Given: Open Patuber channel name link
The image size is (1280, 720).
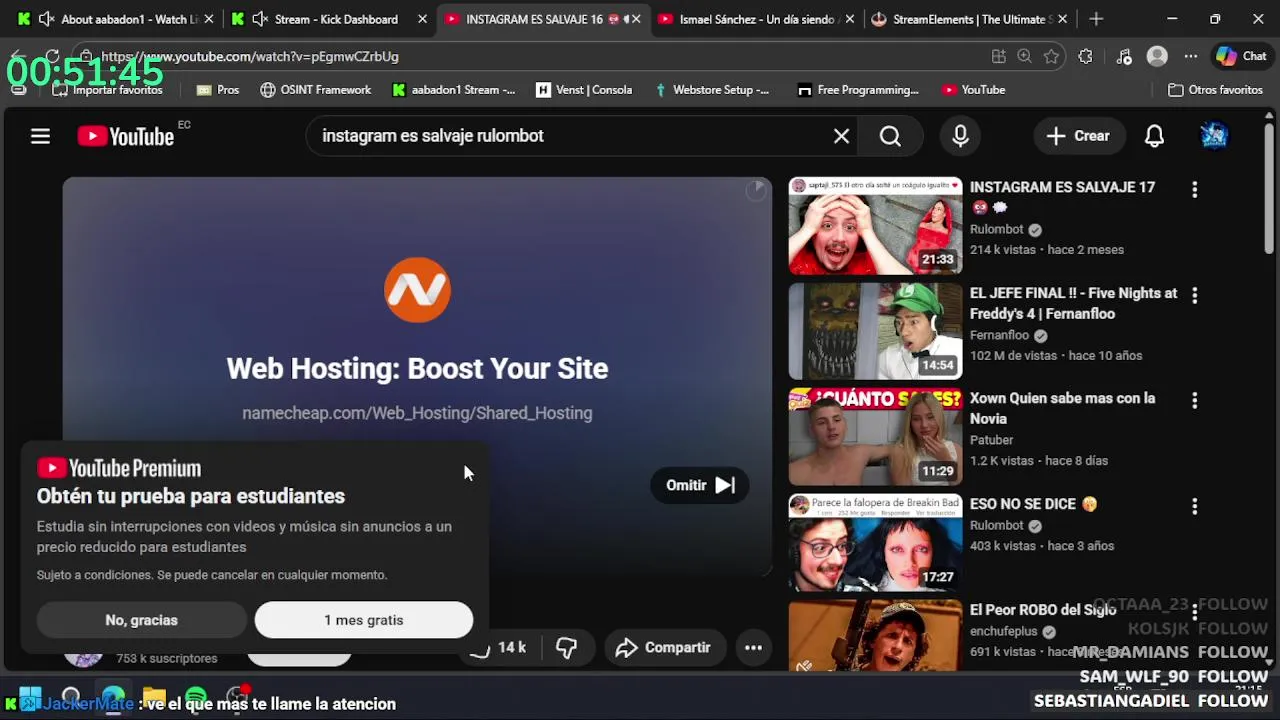Looking at the screenshot, I should tap(991, 440).
